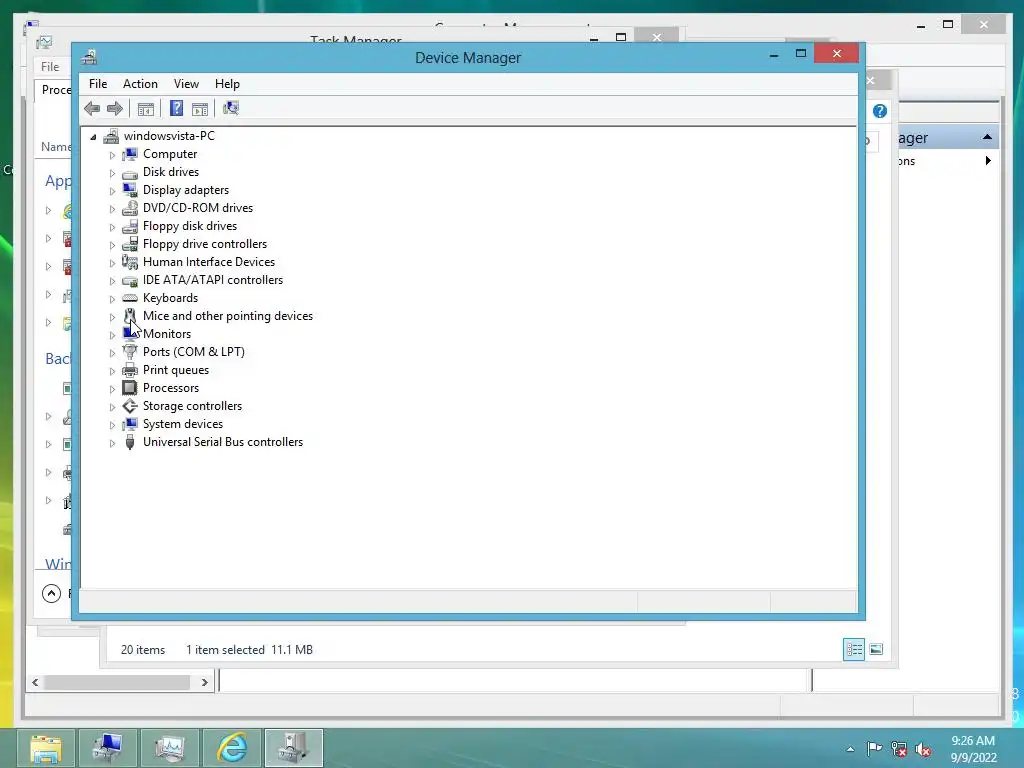This screenshot has width=1024, height=768.
Task: Click the horizontal scrollbar right arrow
Action: [204, 682]
